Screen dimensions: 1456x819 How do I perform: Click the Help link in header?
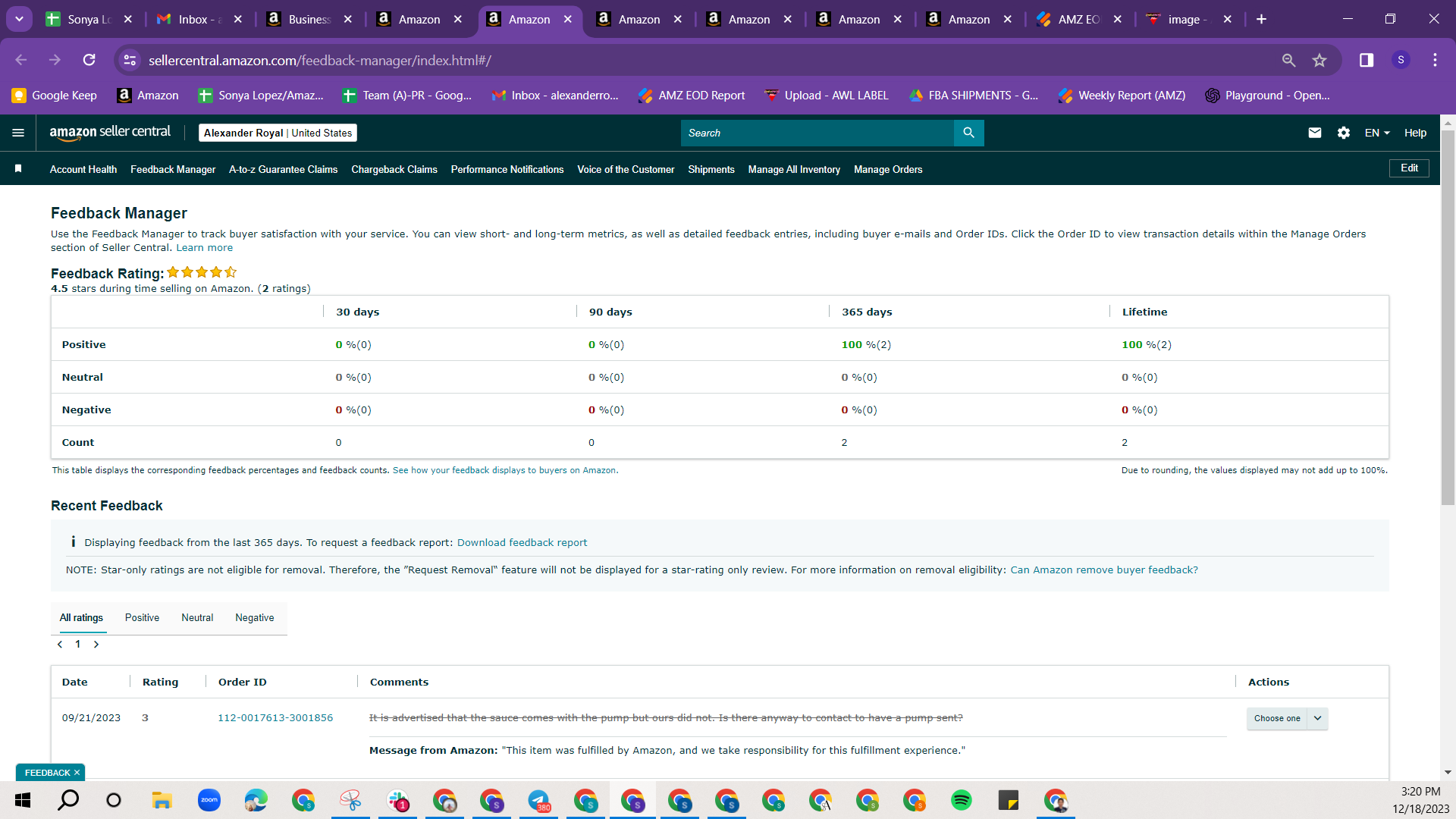click(x=1415, y=133)
